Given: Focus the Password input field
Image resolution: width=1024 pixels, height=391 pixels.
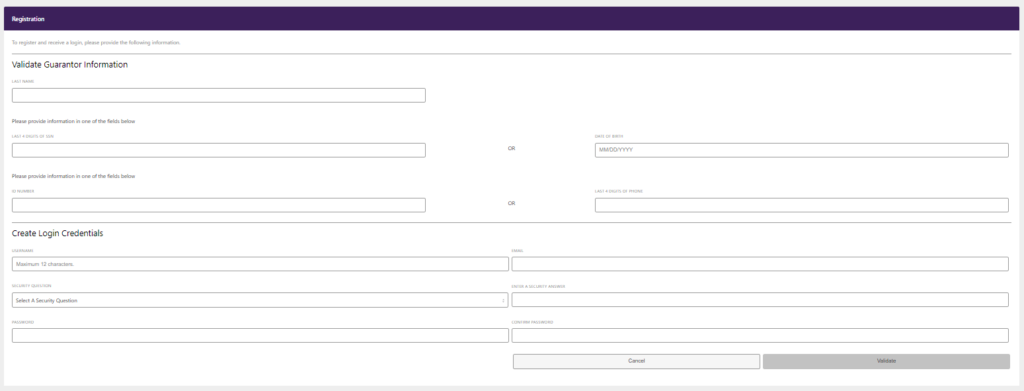Looking at the screenshot, I should coord(260,336).
